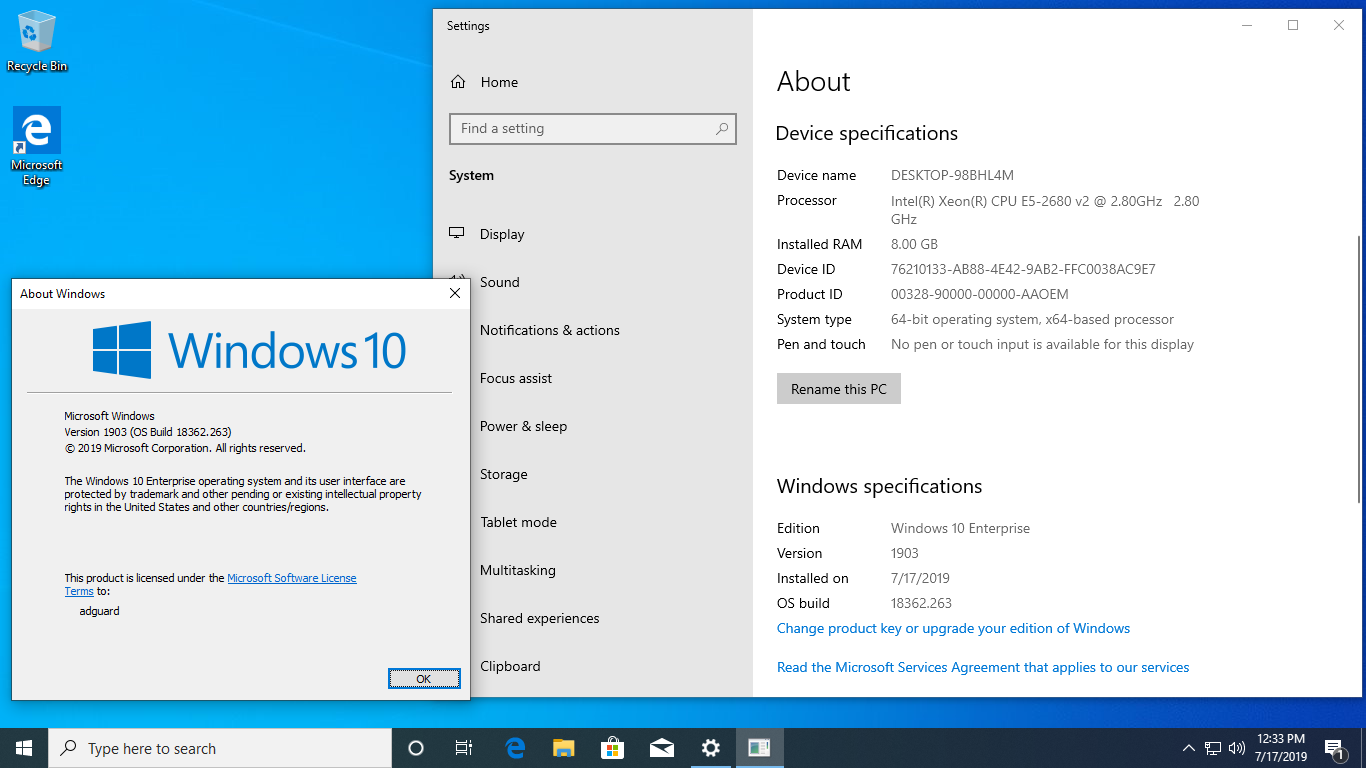This screenshot has height=768, width=1366.
Task: Click the Find a setting search field
Action: 593,129
